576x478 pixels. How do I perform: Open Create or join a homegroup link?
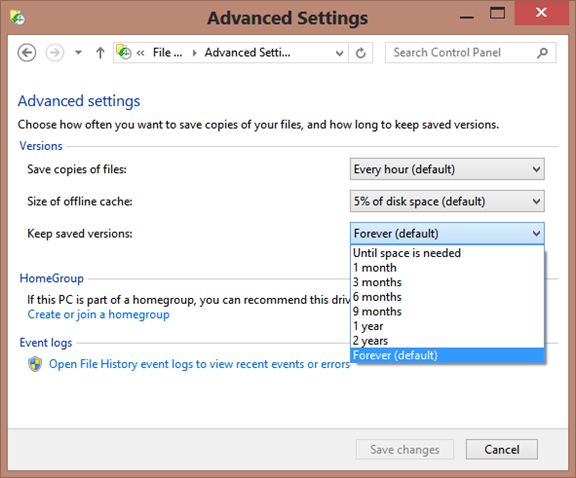(x=98, y=315)
